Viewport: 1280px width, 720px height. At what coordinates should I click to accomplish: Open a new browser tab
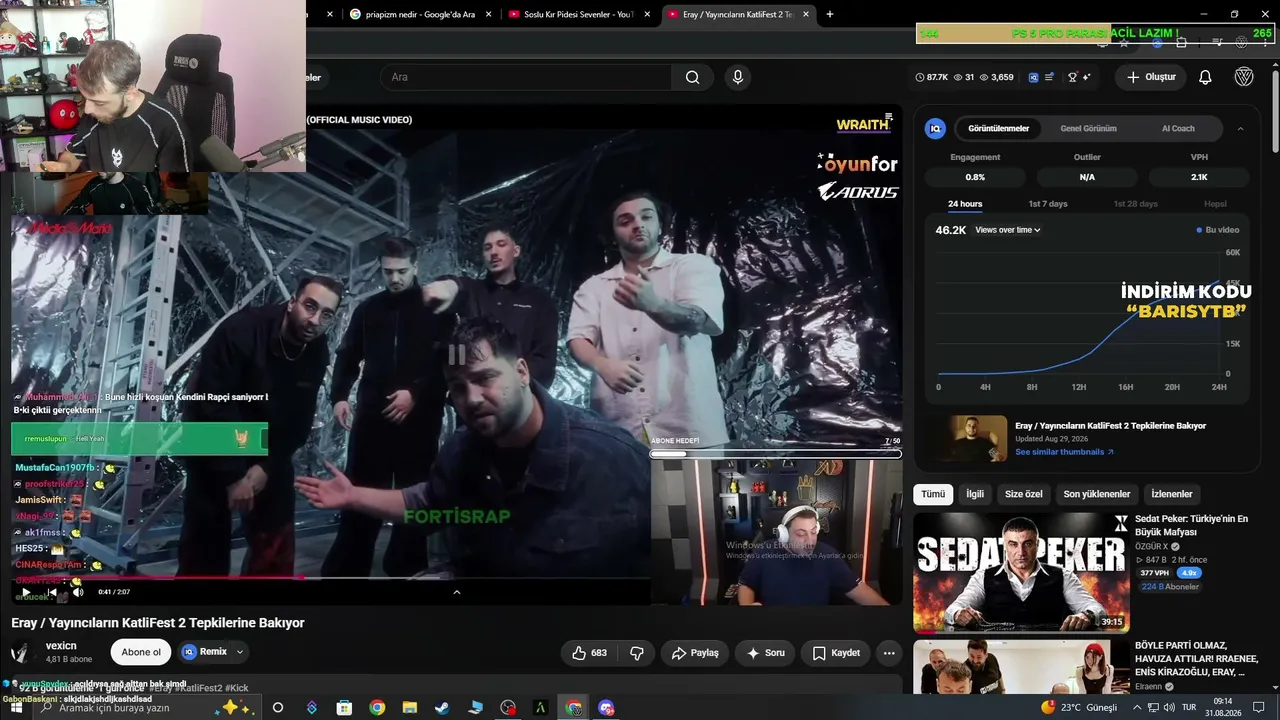coord(829,14)
